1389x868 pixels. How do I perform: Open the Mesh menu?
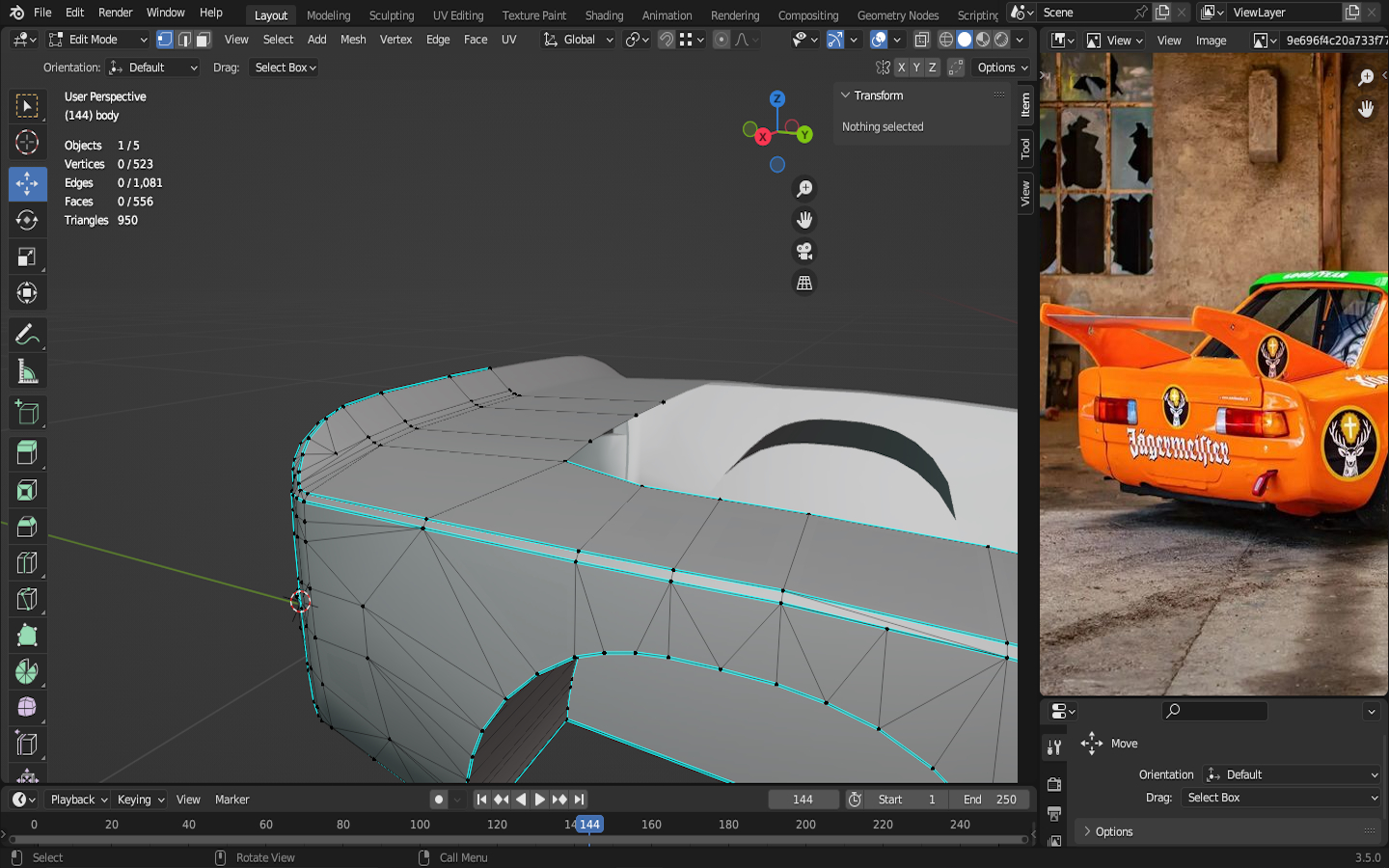353,40
